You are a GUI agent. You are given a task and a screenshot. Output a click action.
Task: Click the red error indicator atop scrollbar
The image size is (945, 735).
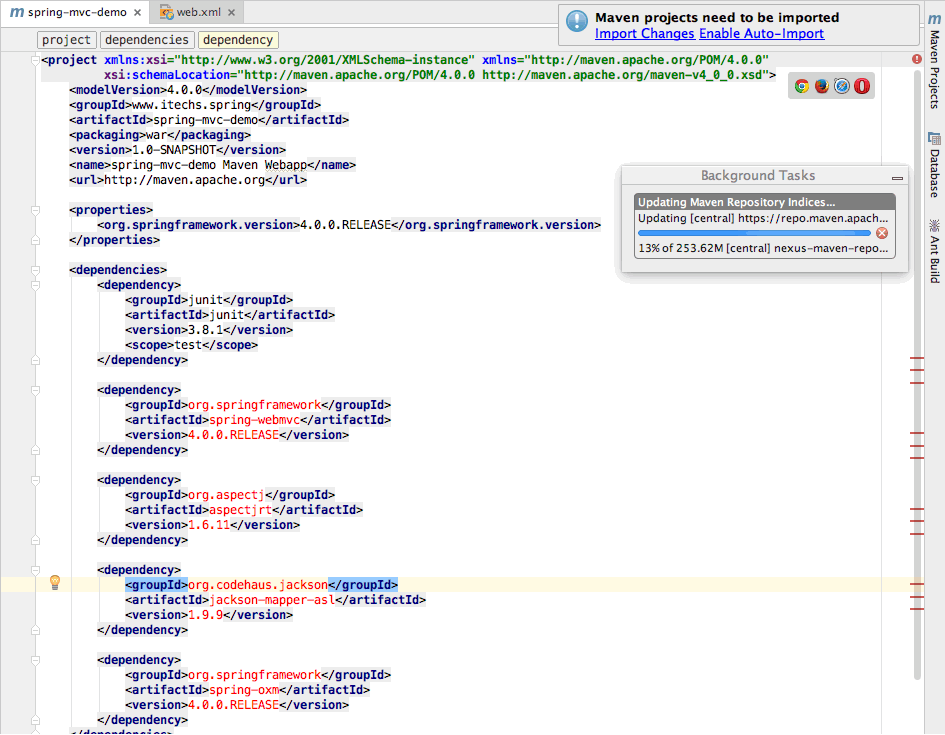tap(917, 59)
